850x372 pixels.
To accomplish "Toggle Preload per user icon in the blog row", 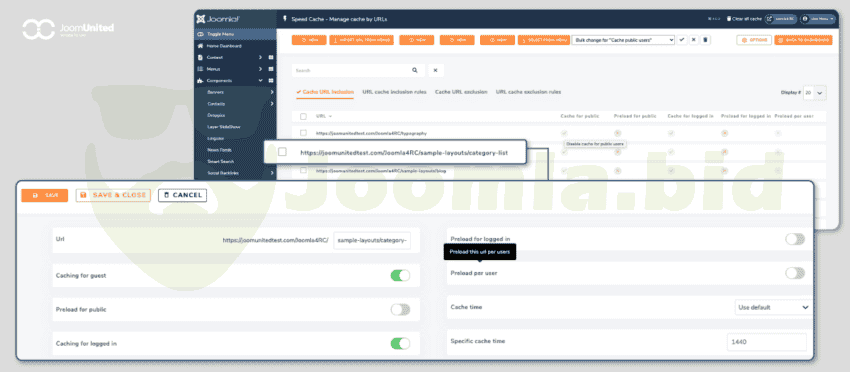I will point(778,170).
